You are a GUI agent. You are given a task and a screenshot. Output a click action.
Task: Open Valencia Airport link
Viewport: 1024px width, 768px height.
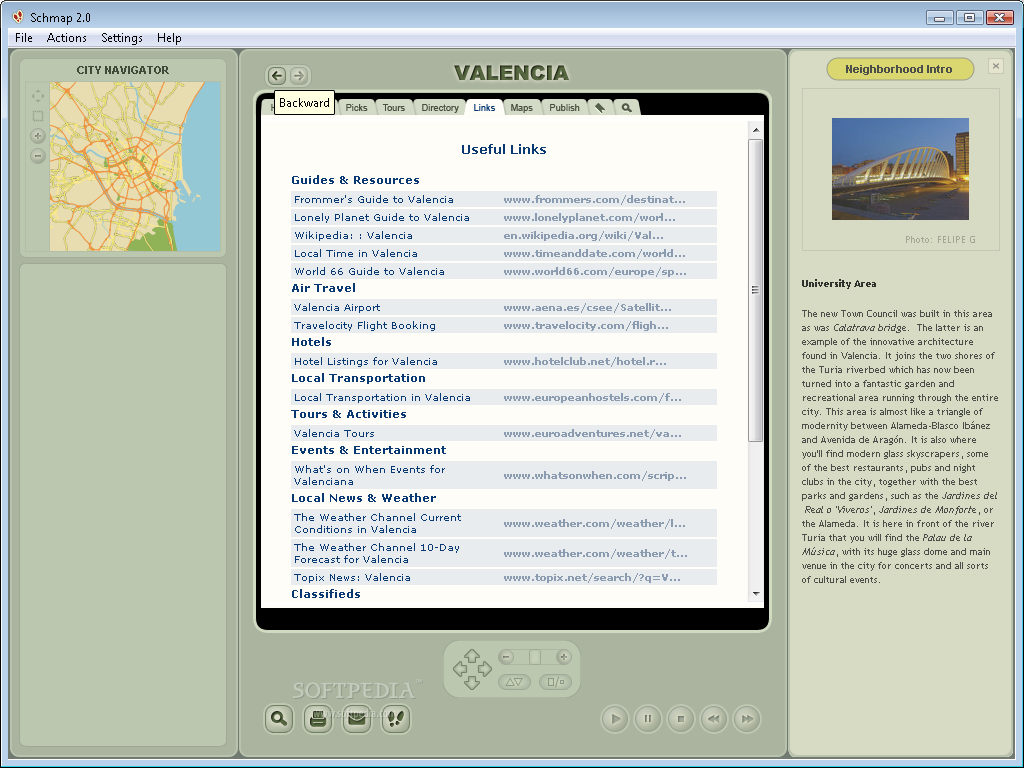[337, 307]
